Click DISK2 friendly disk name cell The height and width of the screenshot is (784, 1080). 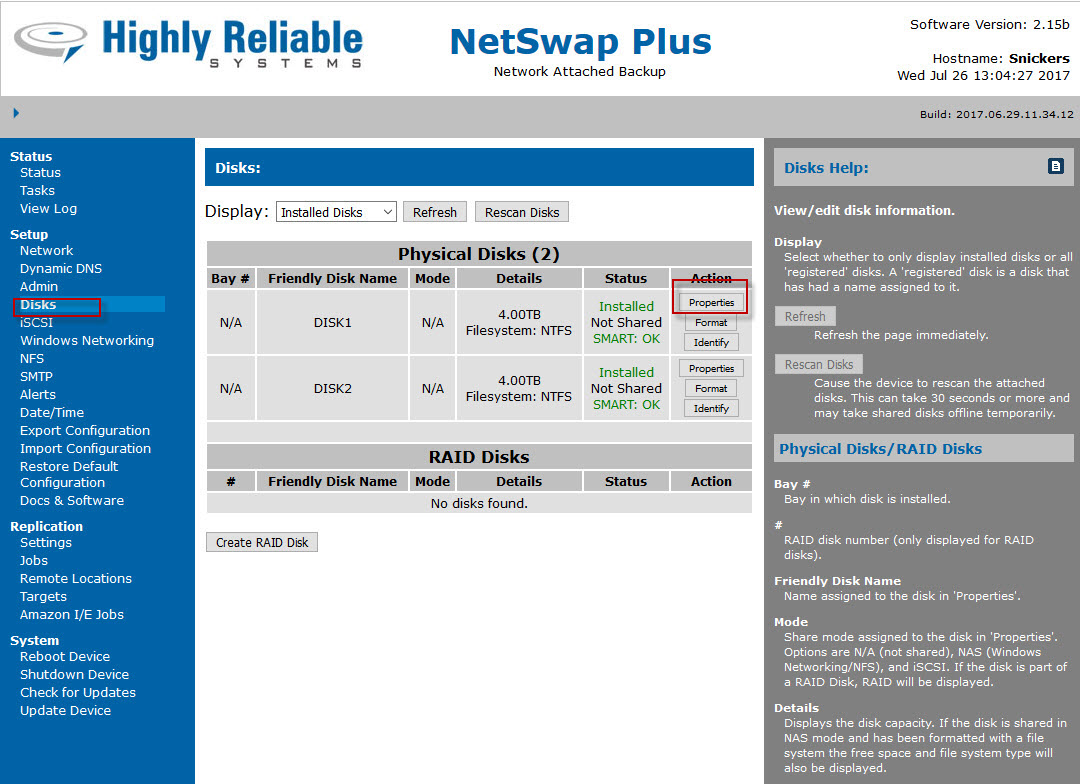pos(333,389)
